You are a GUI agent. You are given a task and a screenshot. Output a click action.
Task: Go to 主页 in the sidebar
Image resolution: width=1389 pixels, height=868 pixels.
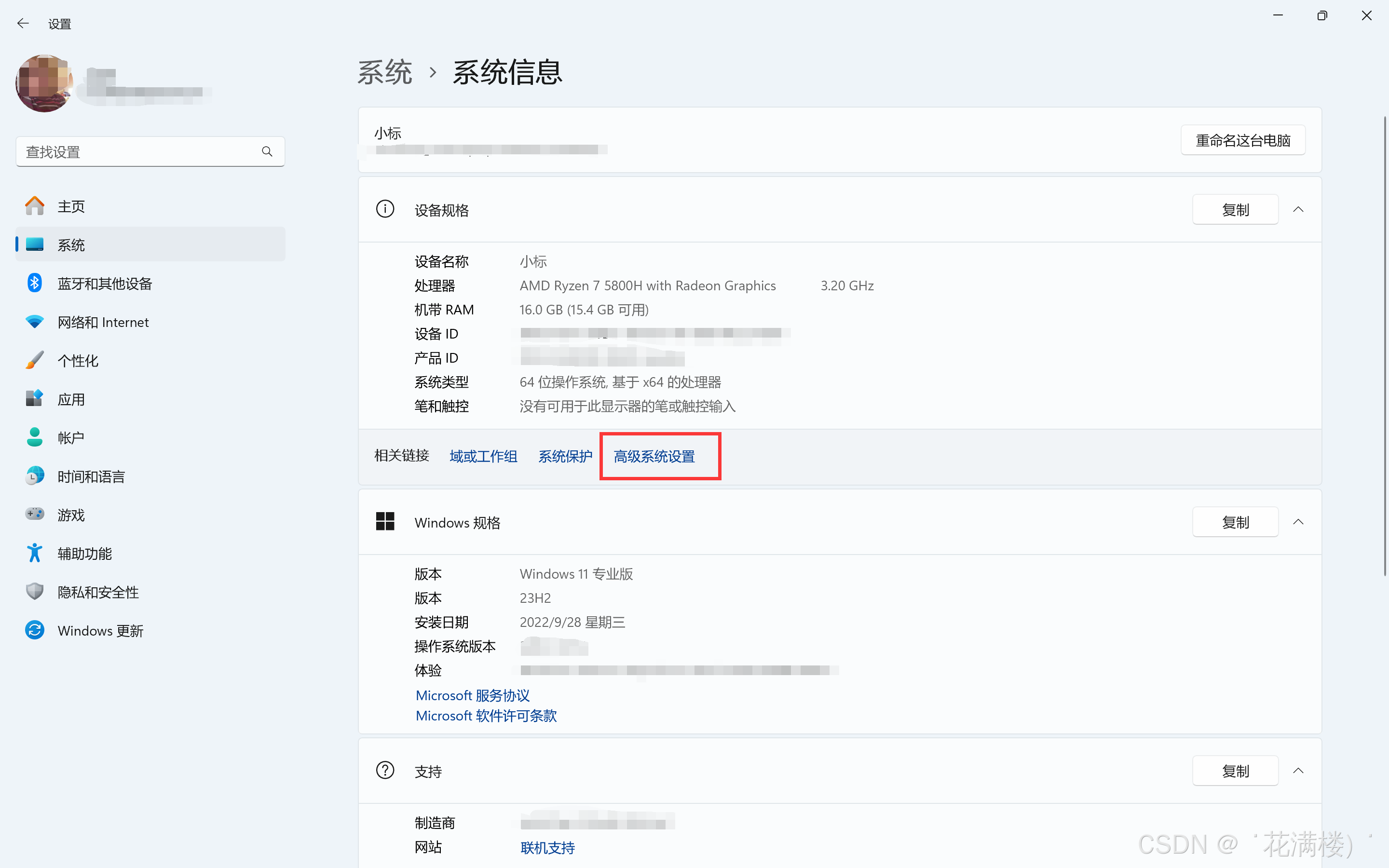pos(71,206)
